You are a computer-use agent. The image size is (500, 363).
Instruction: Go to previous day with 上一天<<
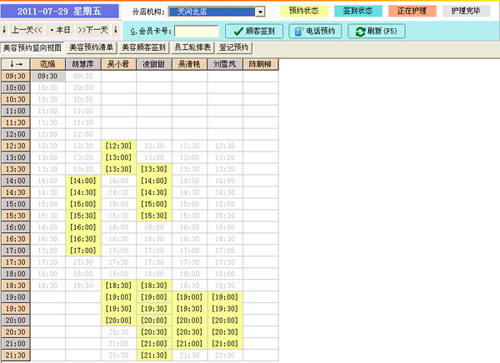[x=27, y=30]
